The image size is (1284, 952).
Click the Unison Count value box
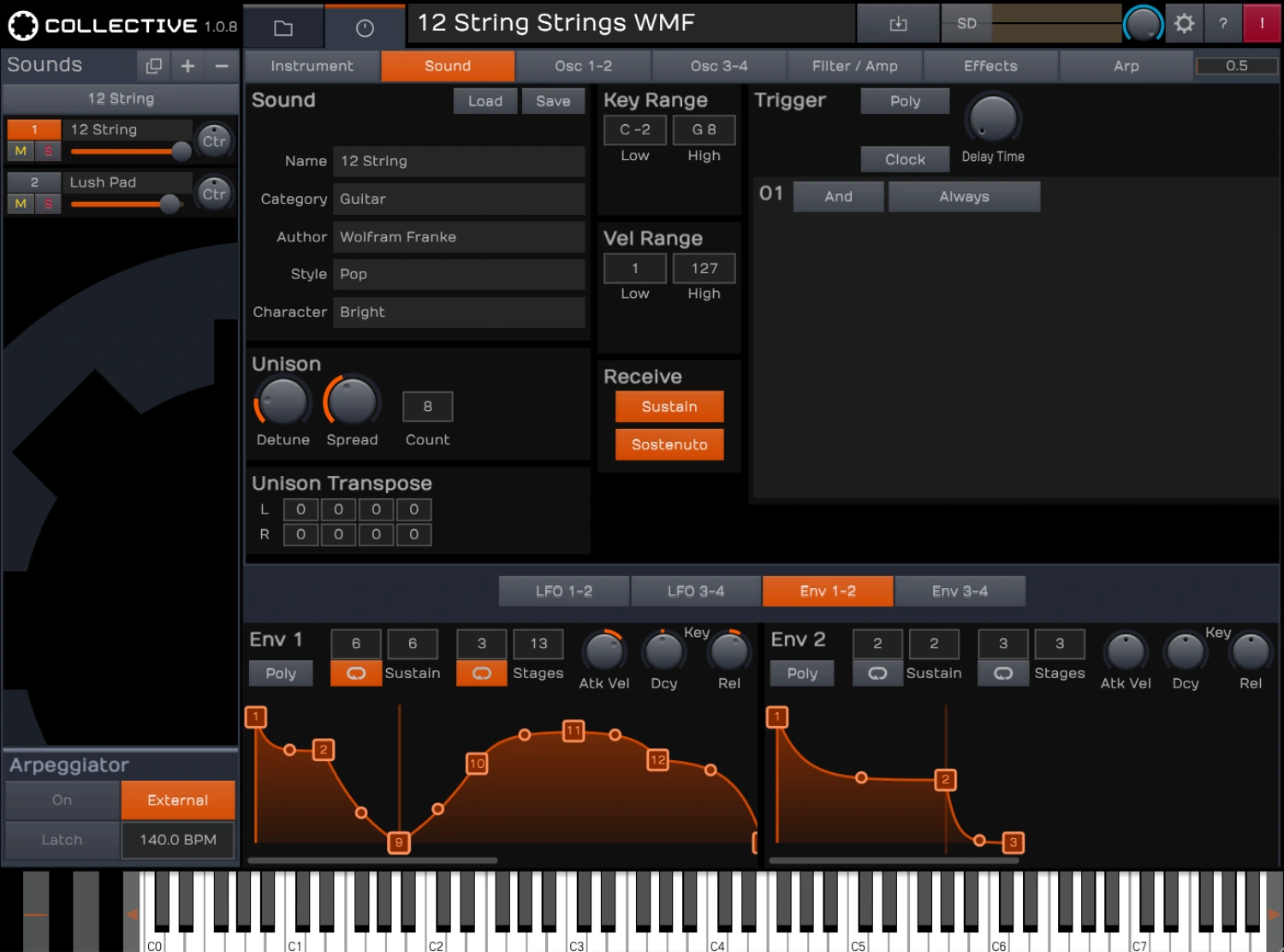tap(427, 407)
